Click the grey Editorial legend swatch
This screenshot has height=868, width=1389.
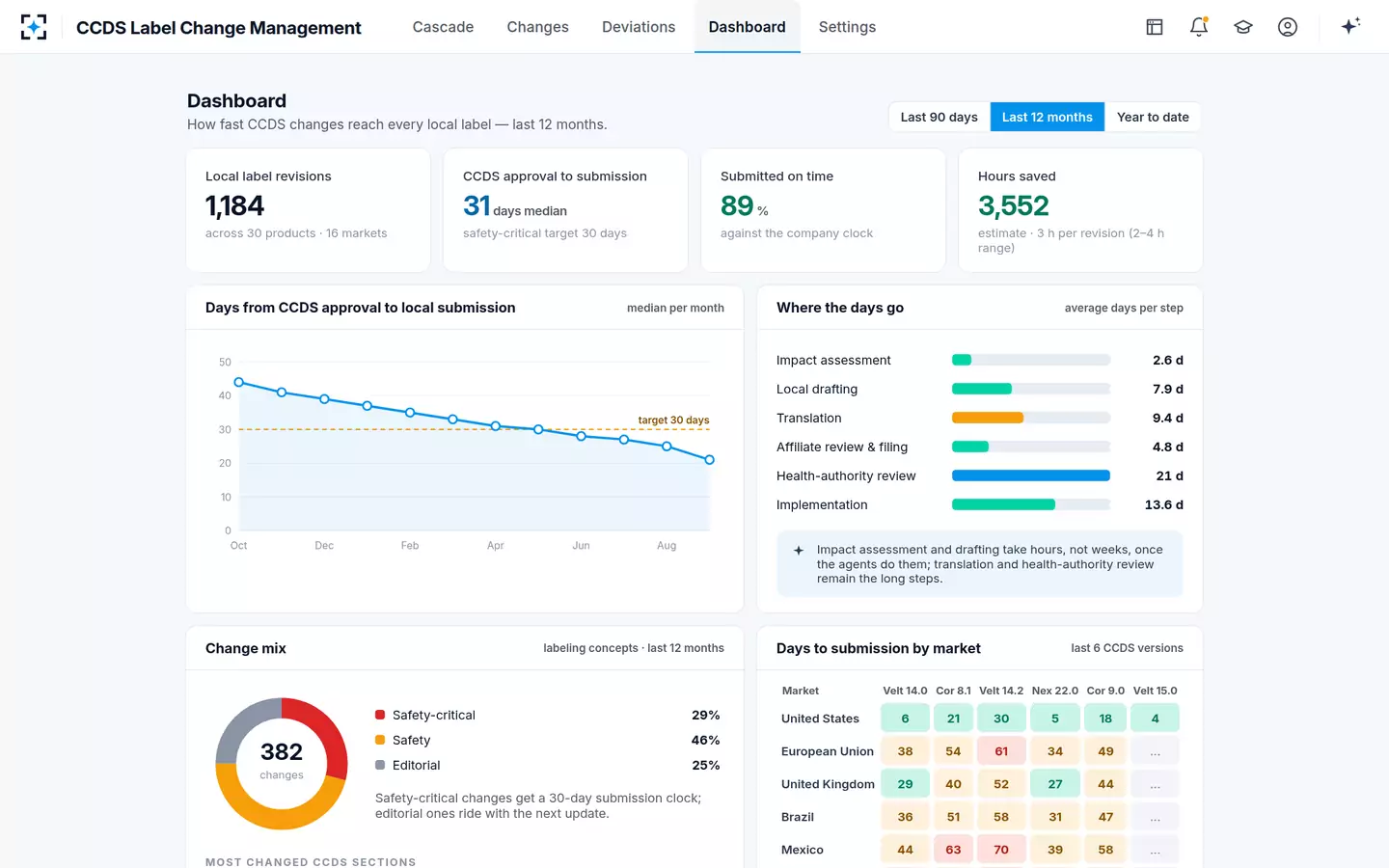[x=380, y=765]
